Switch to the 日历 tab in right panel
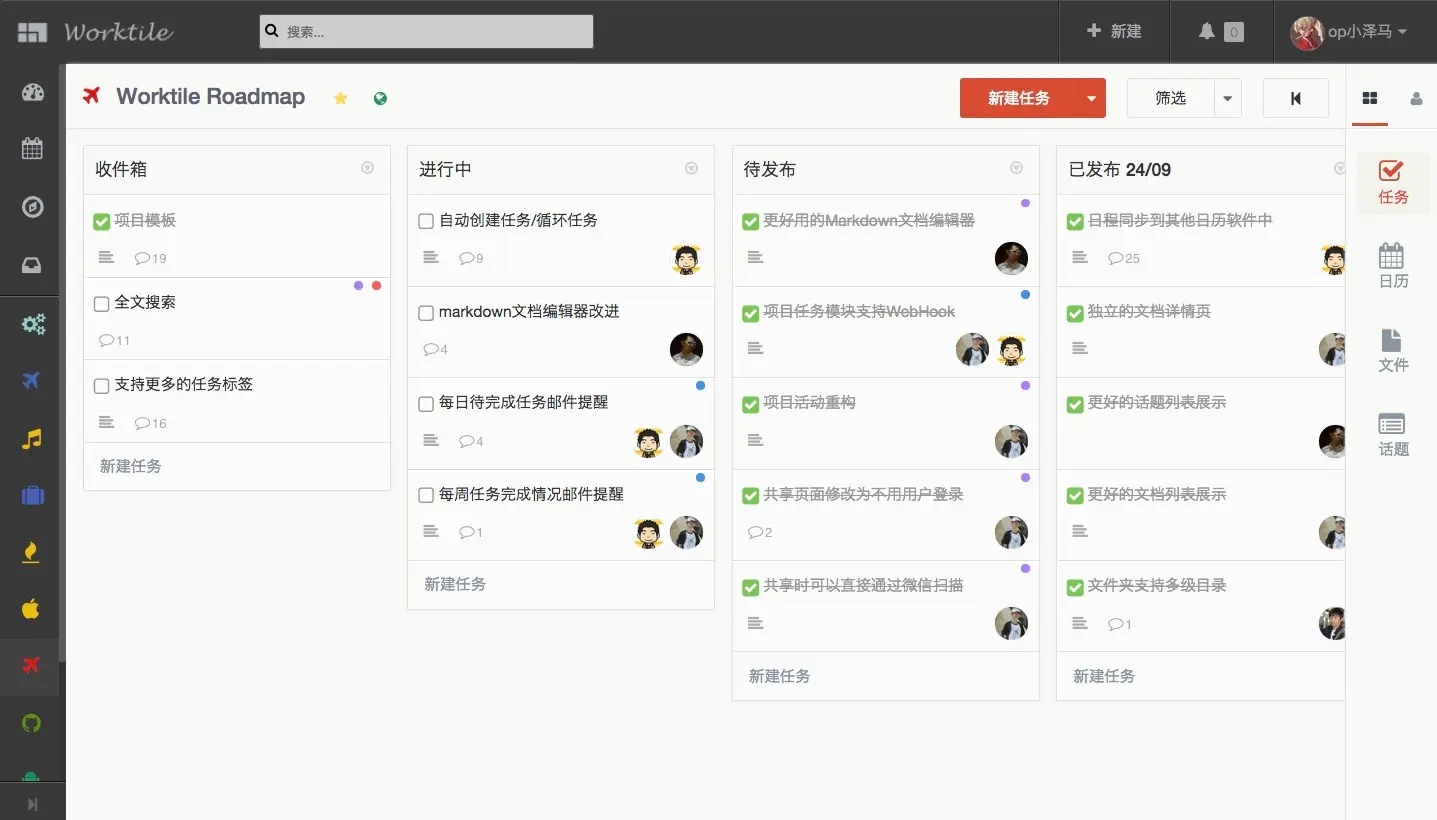 click(1393, 266)
